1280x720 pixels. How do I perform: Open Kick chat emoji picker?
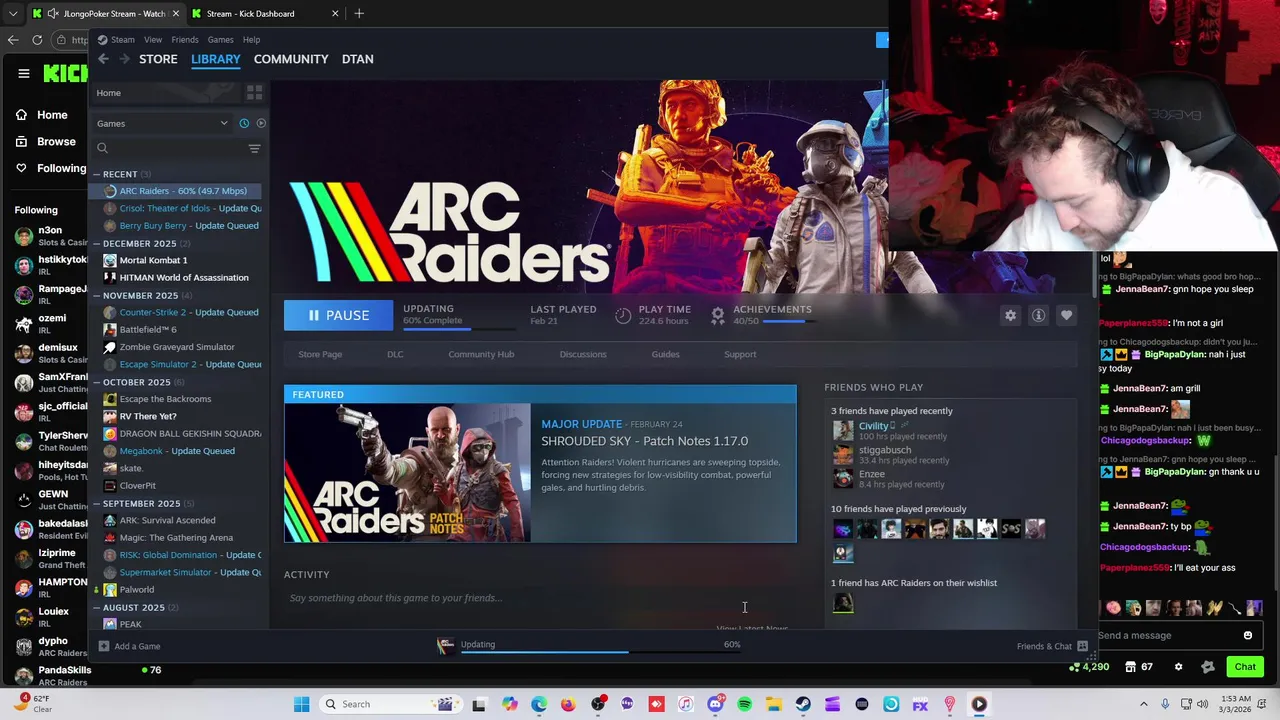pyautogui.click(x=1248, y=635)
